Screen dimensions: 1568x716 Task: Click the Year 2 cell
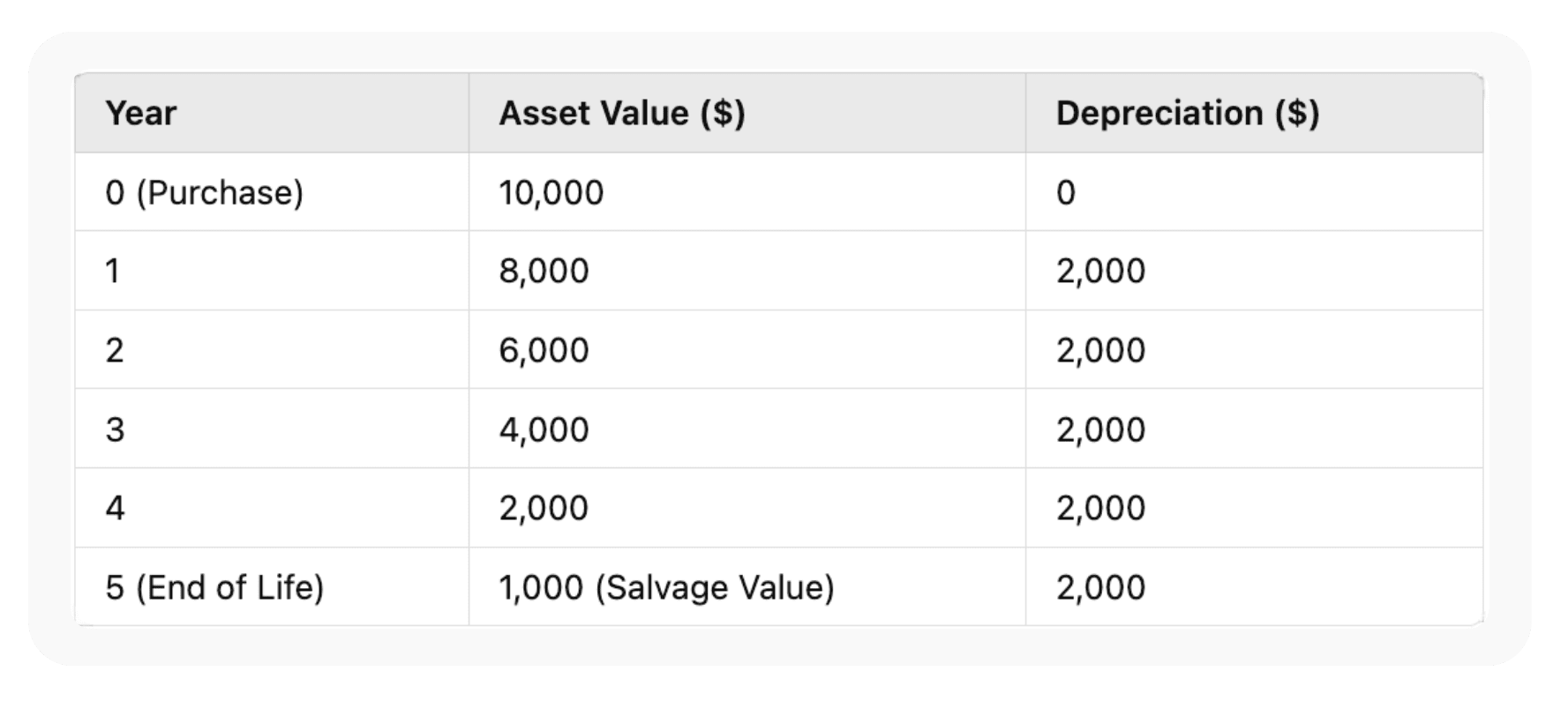[114, 350]
